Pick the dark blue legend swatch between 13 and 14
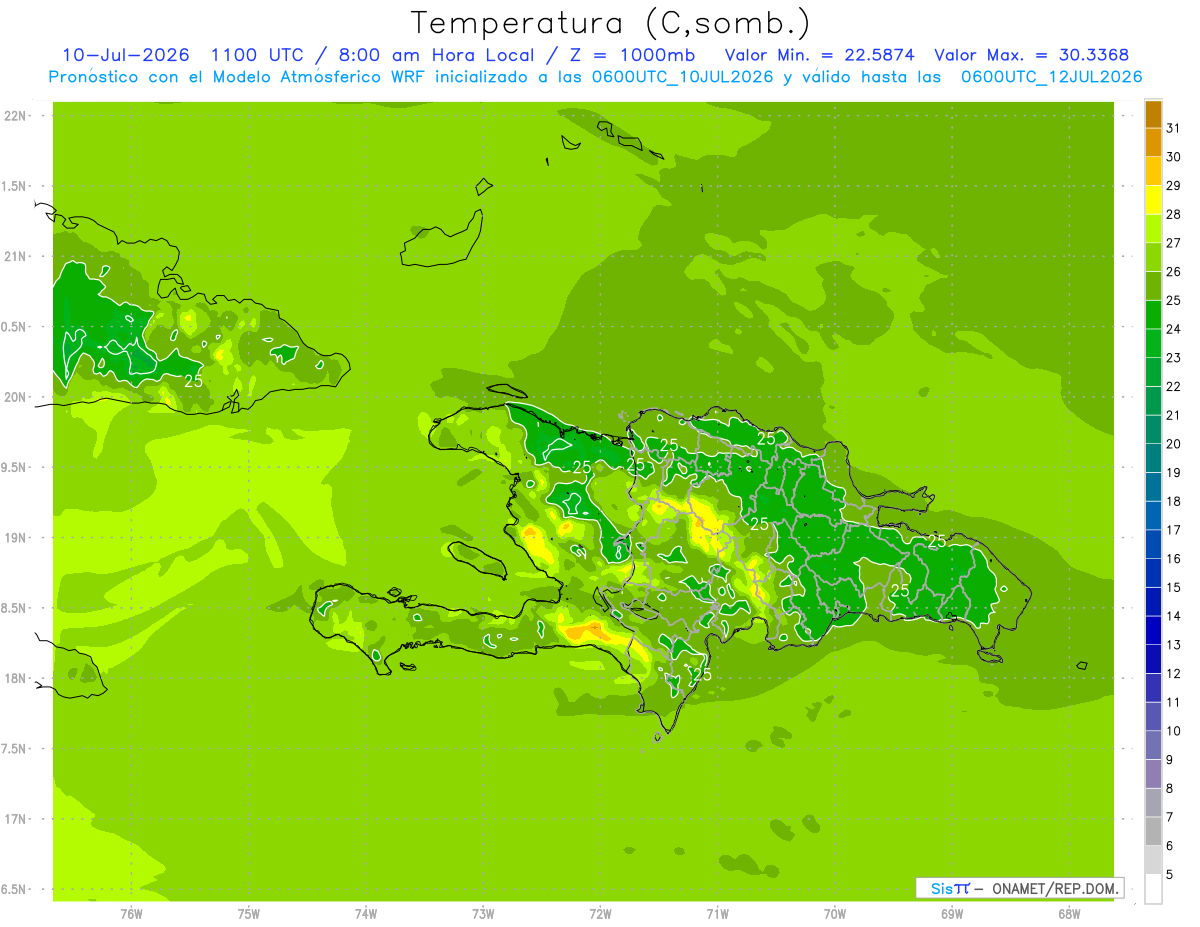Viewport: 1200px width, 927px height. pos(1153,631)
